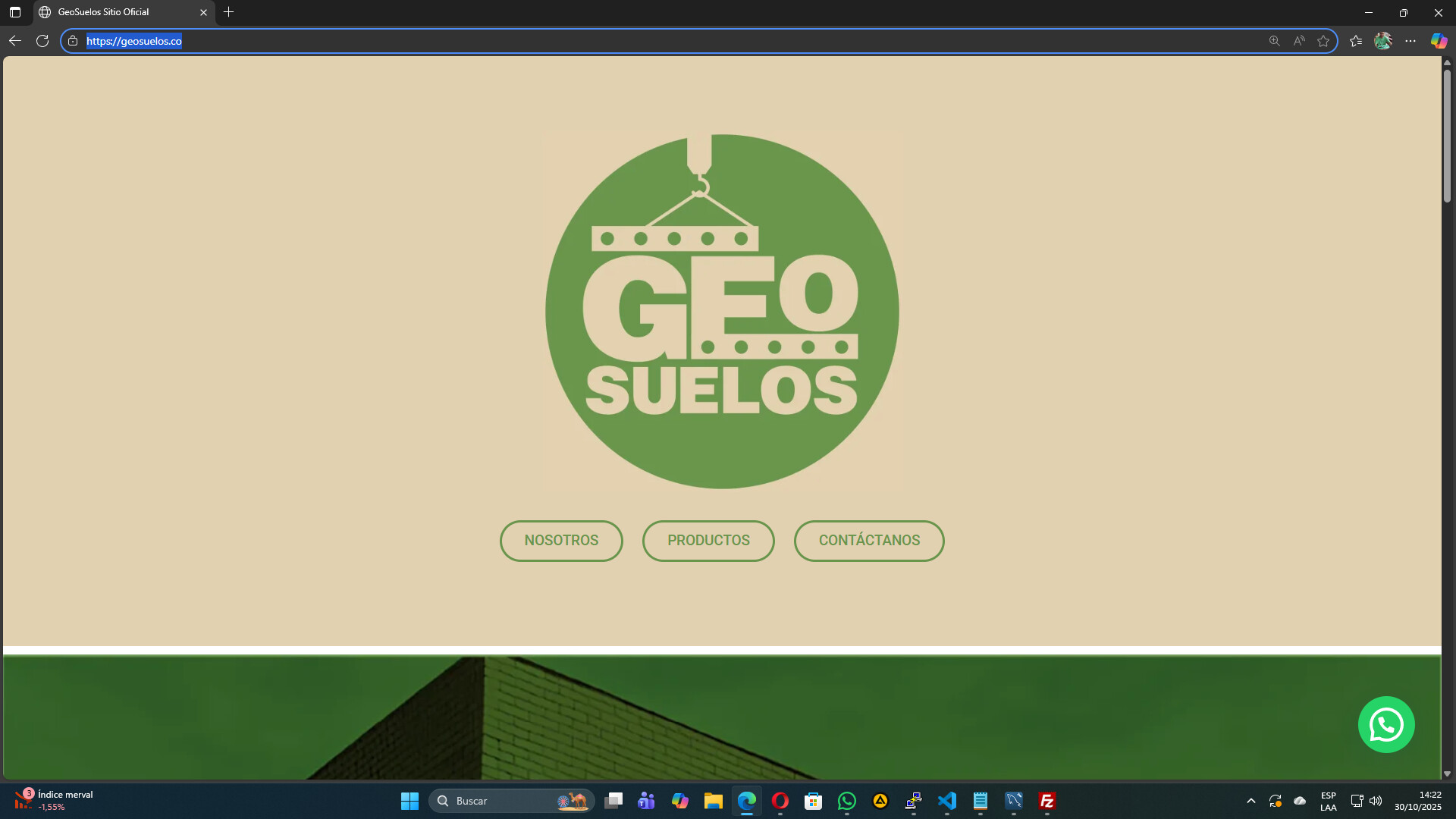Go to NOSOTROS section
The image size is (1456, 819).
561,541
